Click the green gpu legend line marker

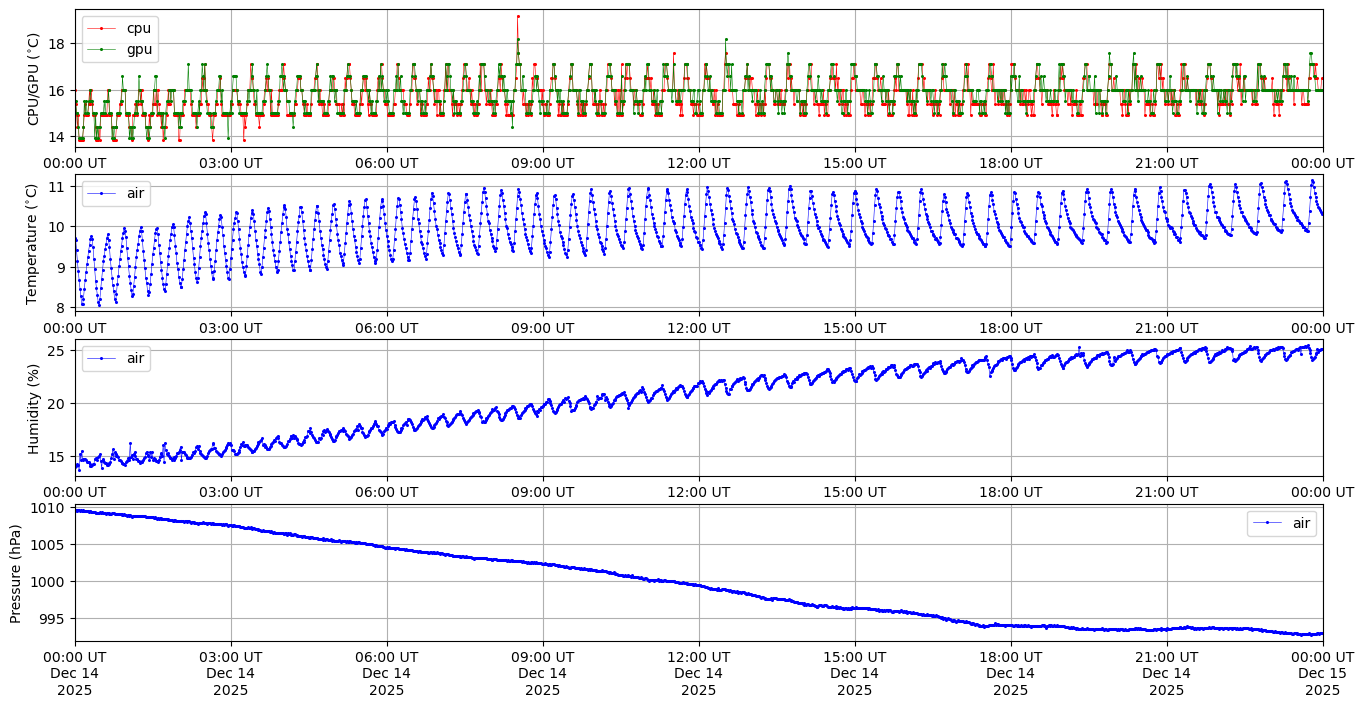[101, 49]
